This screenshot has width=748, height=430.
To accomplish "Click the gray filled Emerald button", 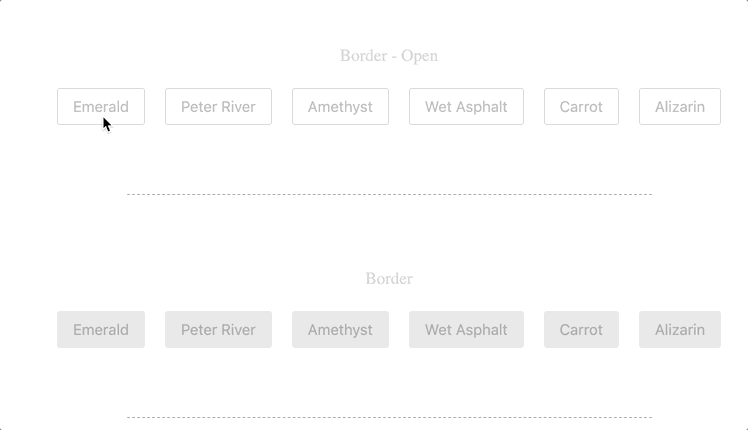I will [x=100, y=330].
